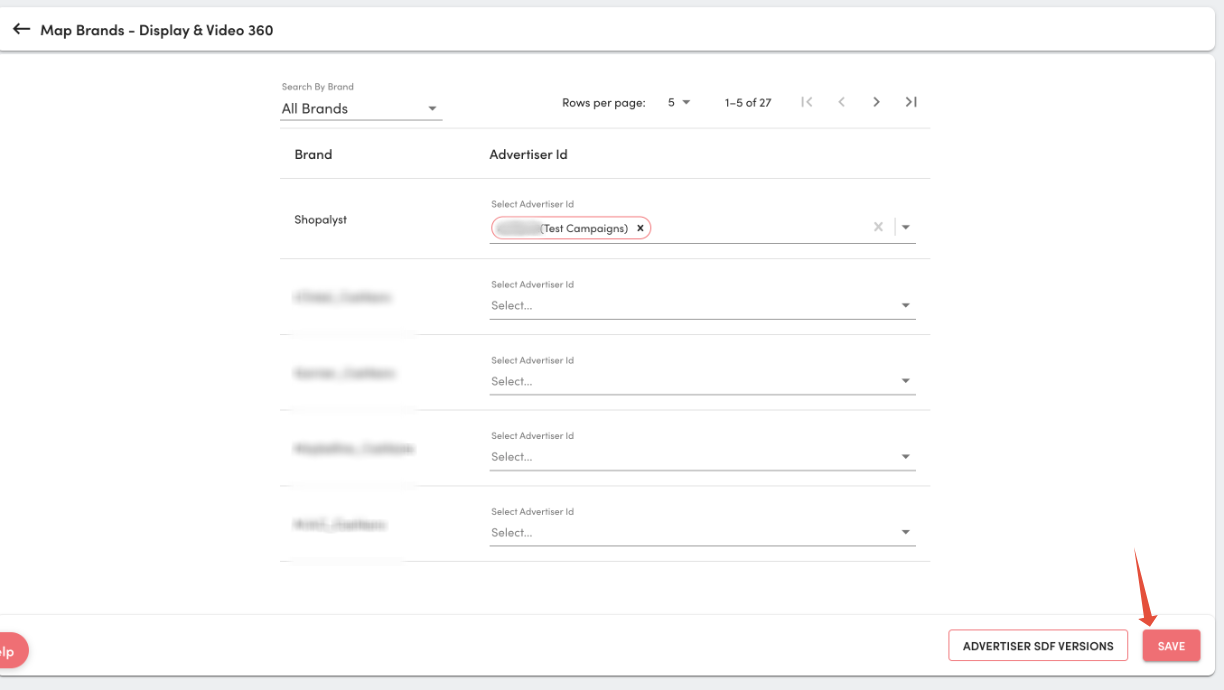Image resolution: width=1224 pixels, height=690 pixels.
Task: Clear all selections in Shopalyst advertiser field
Action: coord(878,227)
